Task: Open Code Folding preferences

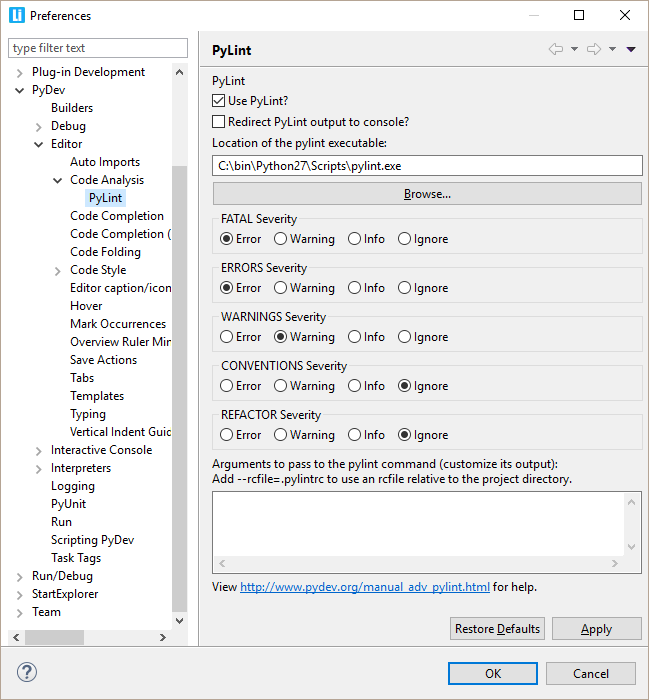Action: [105, 252]
